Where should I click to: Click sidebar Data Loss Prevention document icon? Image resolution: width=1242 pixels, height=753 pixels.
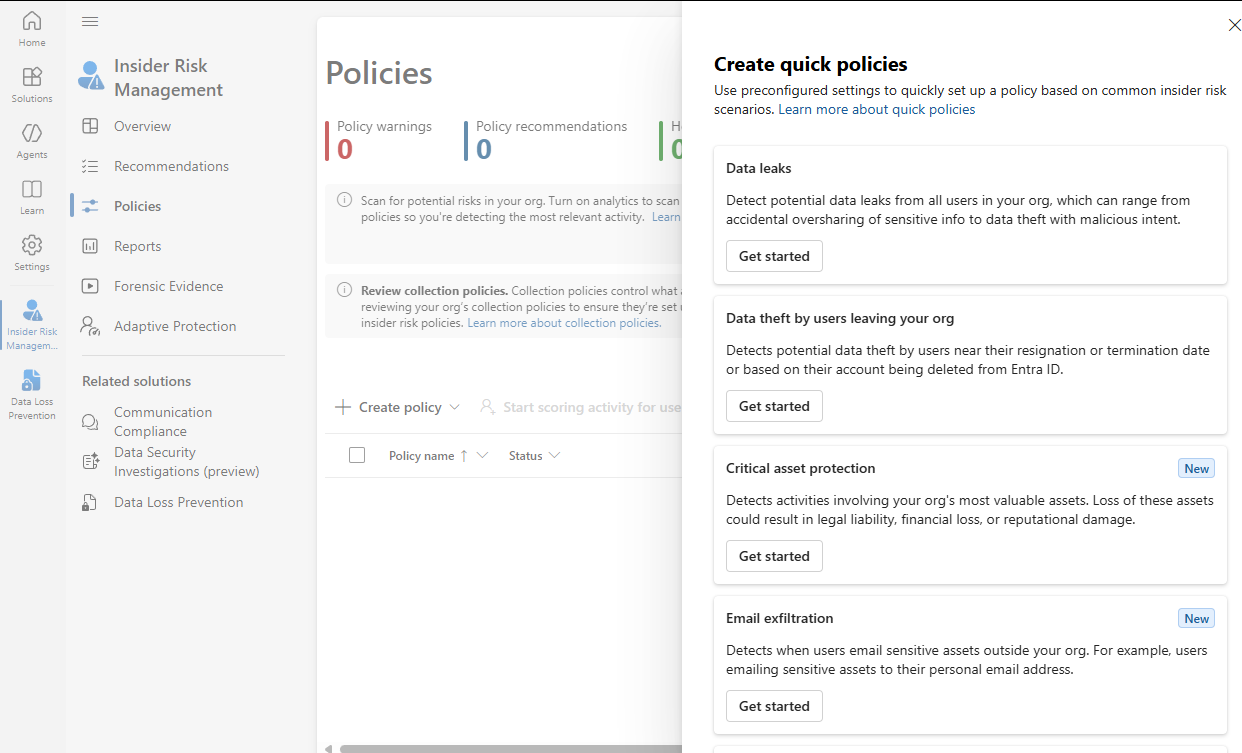click(x=90, y=502)
